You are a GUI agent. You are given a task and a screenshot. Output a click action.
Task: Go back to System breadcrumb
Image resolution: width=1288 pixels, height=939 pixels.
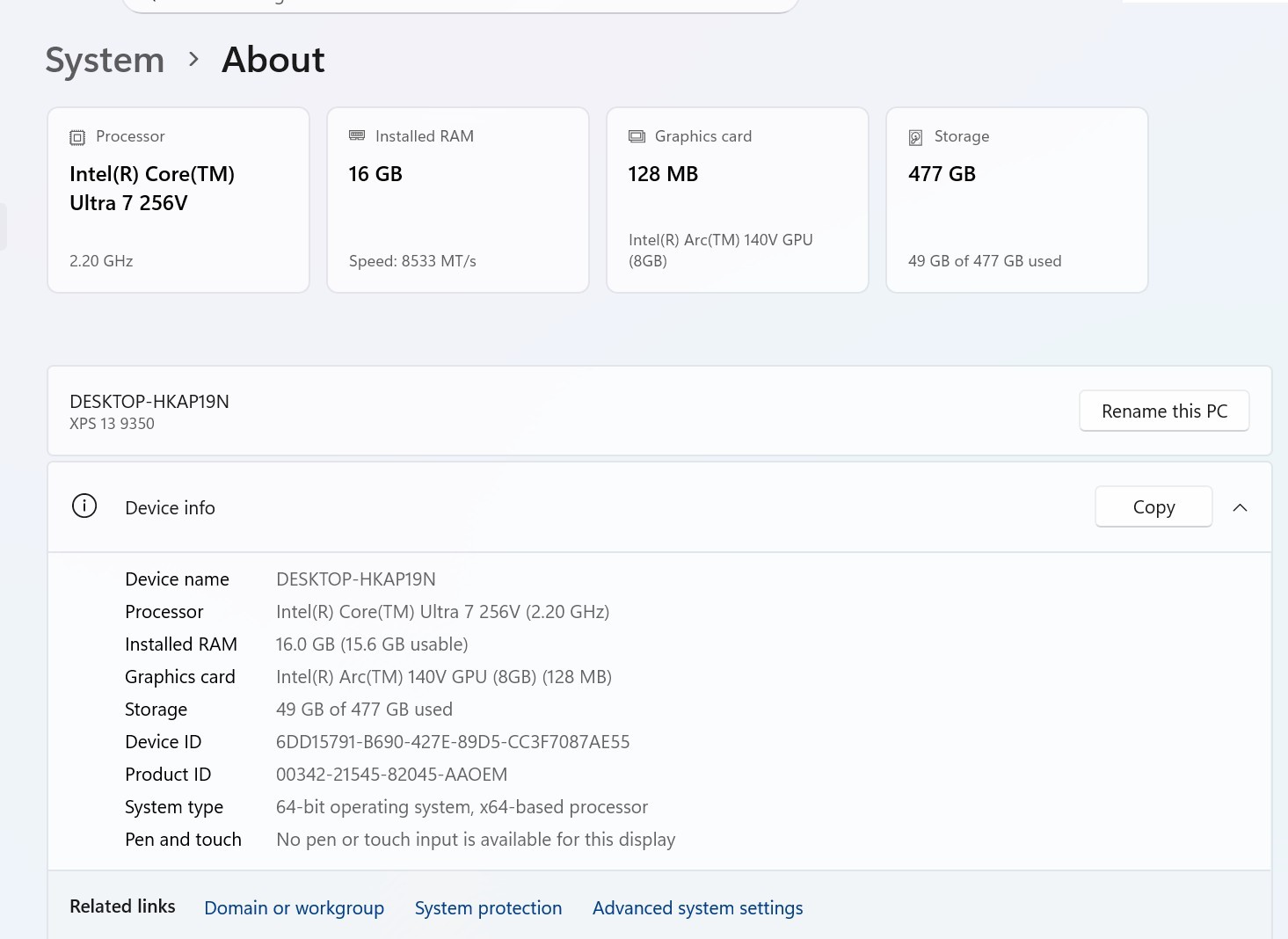coord(105,61)
